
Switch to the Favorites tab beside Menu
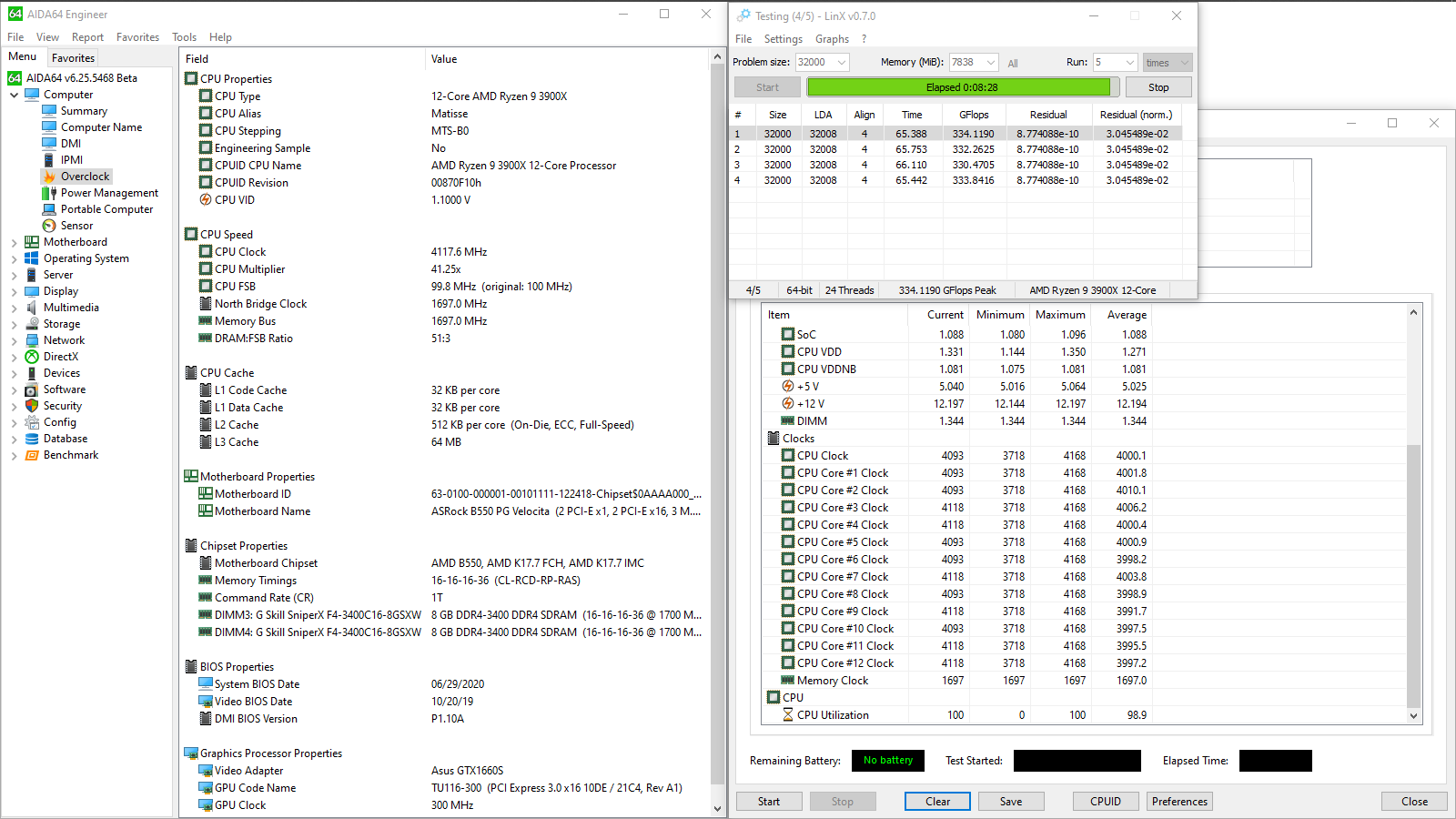pyautogui.click(x=73, y=57)
